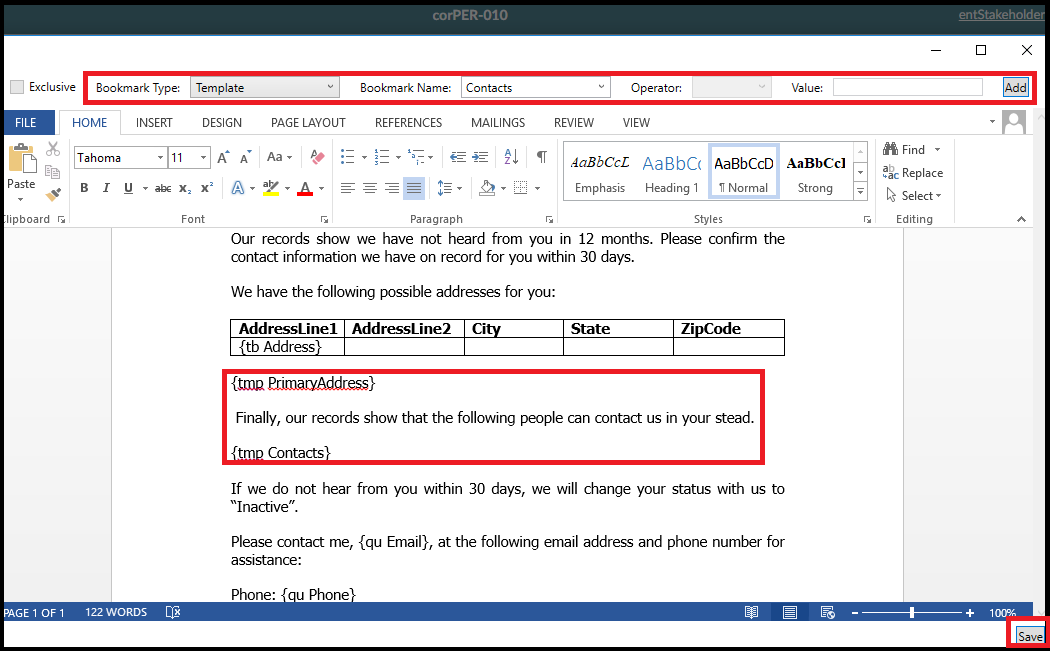Open the Operator dropdown
The width and height of the screenshot is (1050, 651).
(731, 88)
